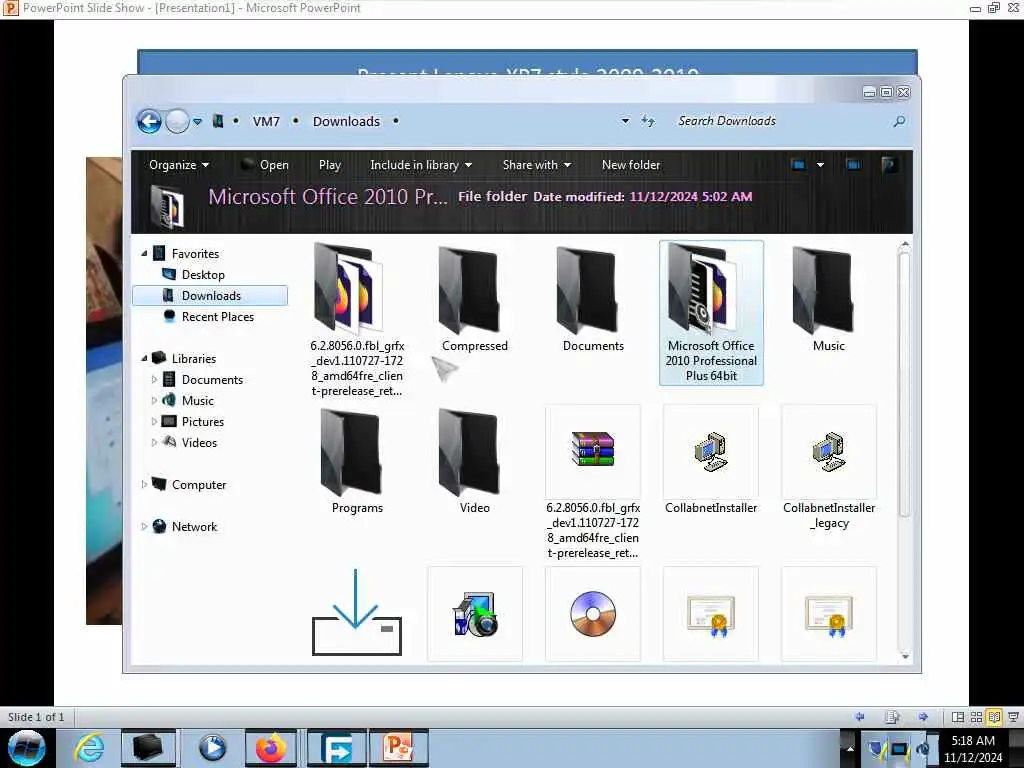Screen dimensions: 1024x768
Task: Switch to Reading View button
Action: click(x=995, y=717)
